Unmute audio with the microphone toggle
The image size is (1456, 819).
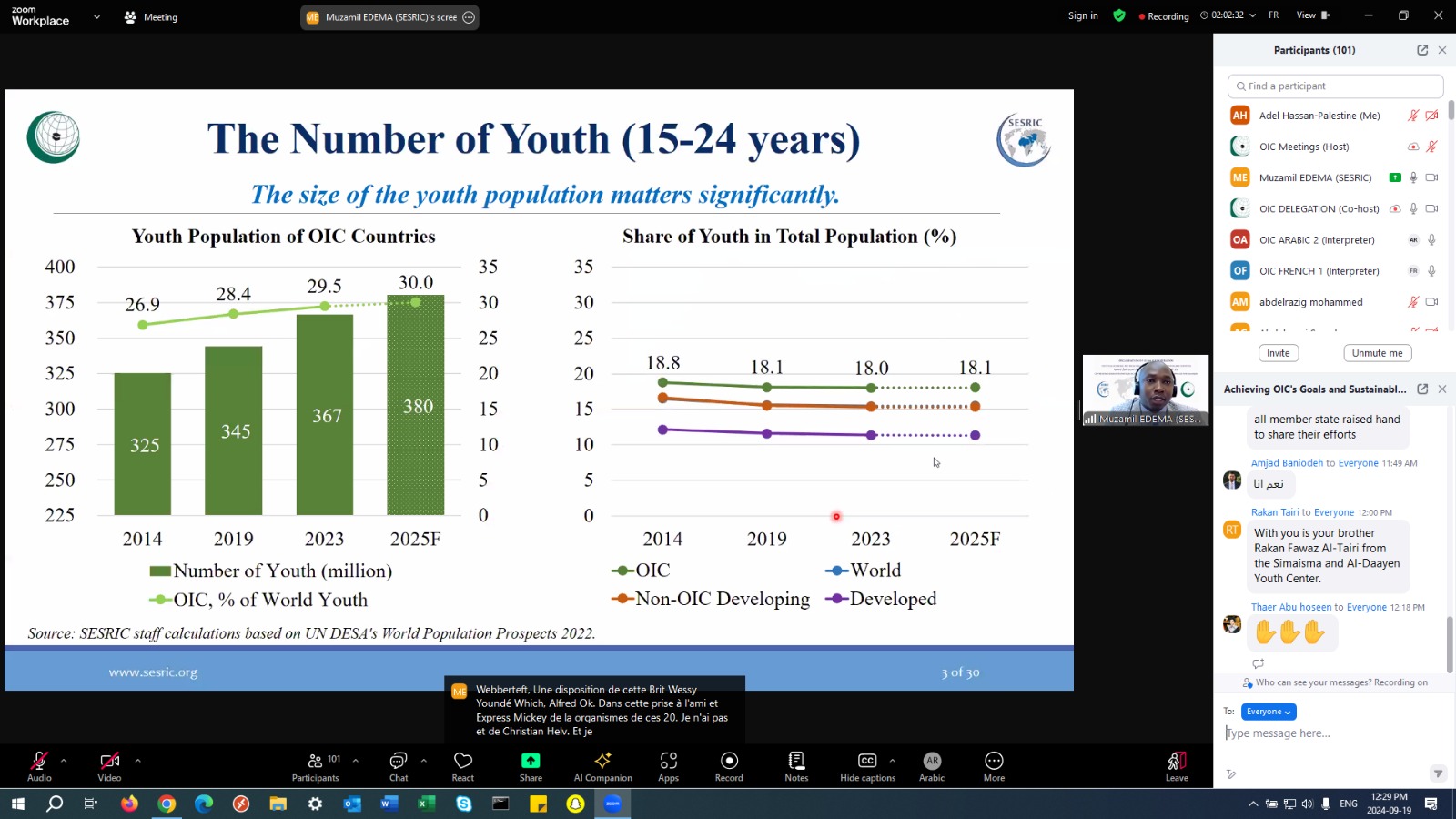coord(39,765)
